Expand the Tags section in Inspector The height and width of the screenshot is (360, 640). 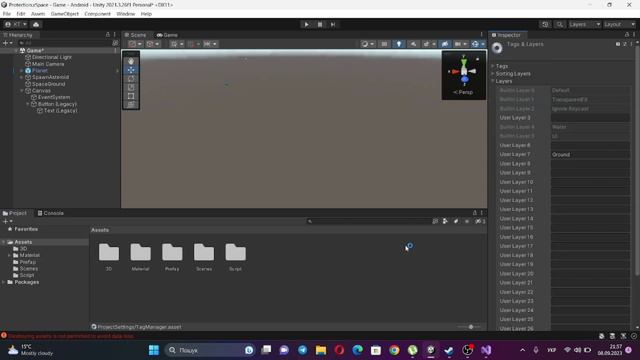tap(493, 66)
